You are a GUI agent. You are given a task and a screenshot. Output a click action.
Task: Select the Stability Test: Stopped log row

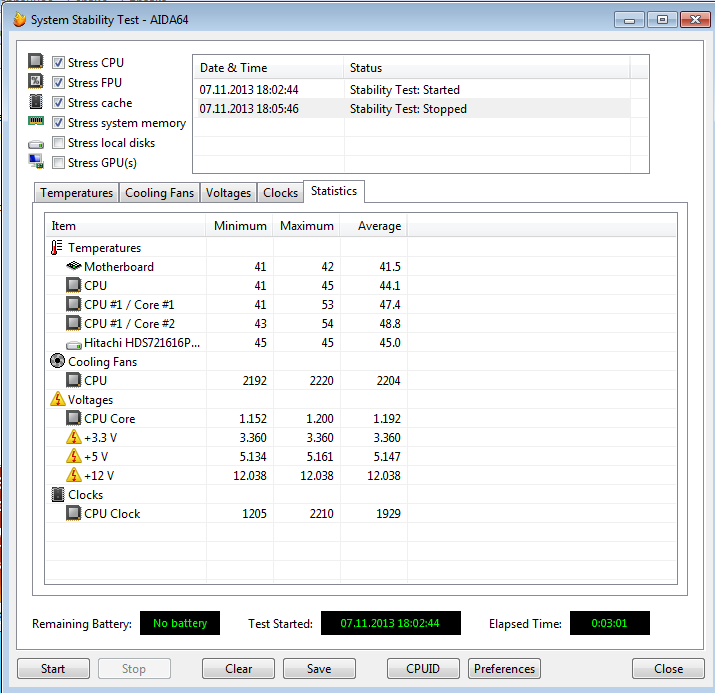pyautogui.click(x=412, y=109)
